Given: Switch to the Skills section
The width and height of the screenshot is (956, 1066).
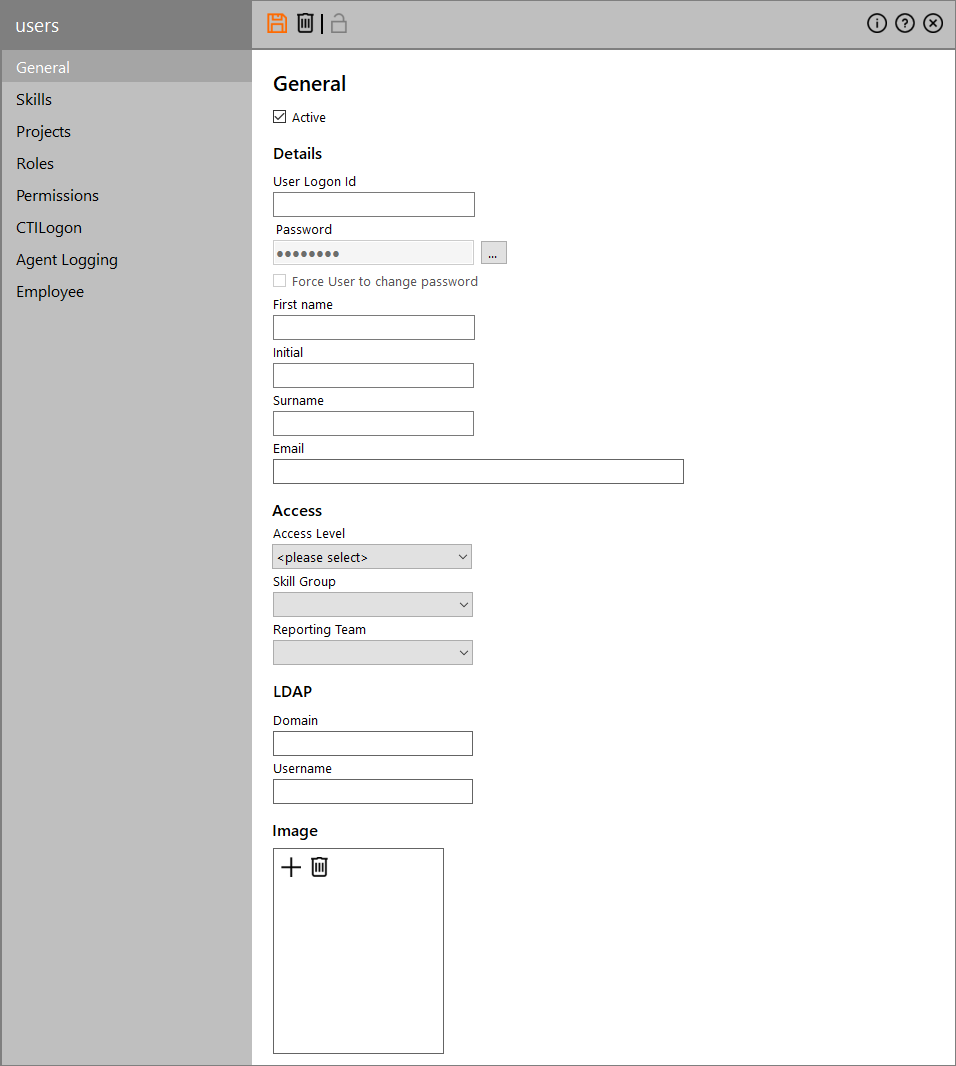Looking at the screenshot, I should (126, 99).
